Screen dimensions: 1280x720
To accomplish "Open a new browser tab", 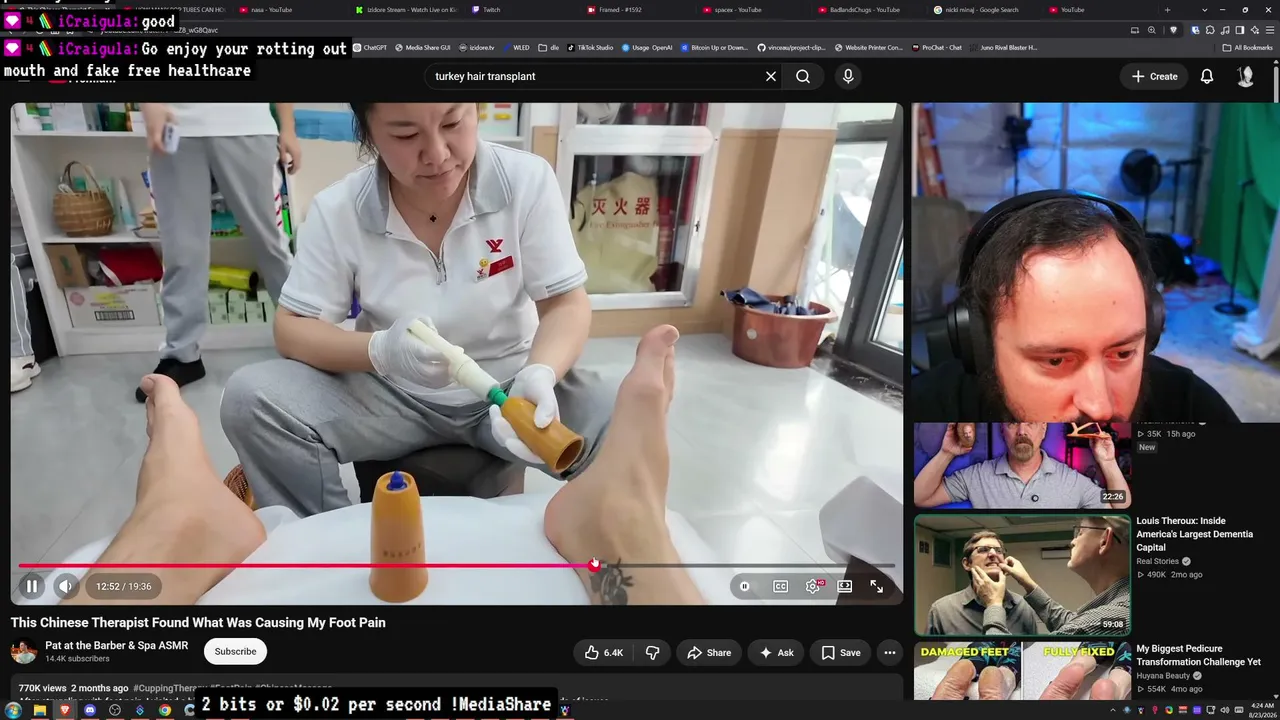I will tap(1167, 10).
